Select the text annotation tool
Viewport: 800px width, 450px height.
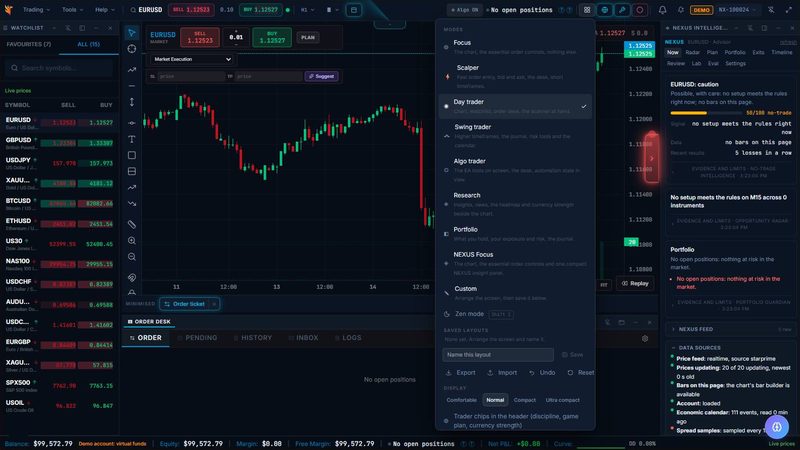point(132,139)
